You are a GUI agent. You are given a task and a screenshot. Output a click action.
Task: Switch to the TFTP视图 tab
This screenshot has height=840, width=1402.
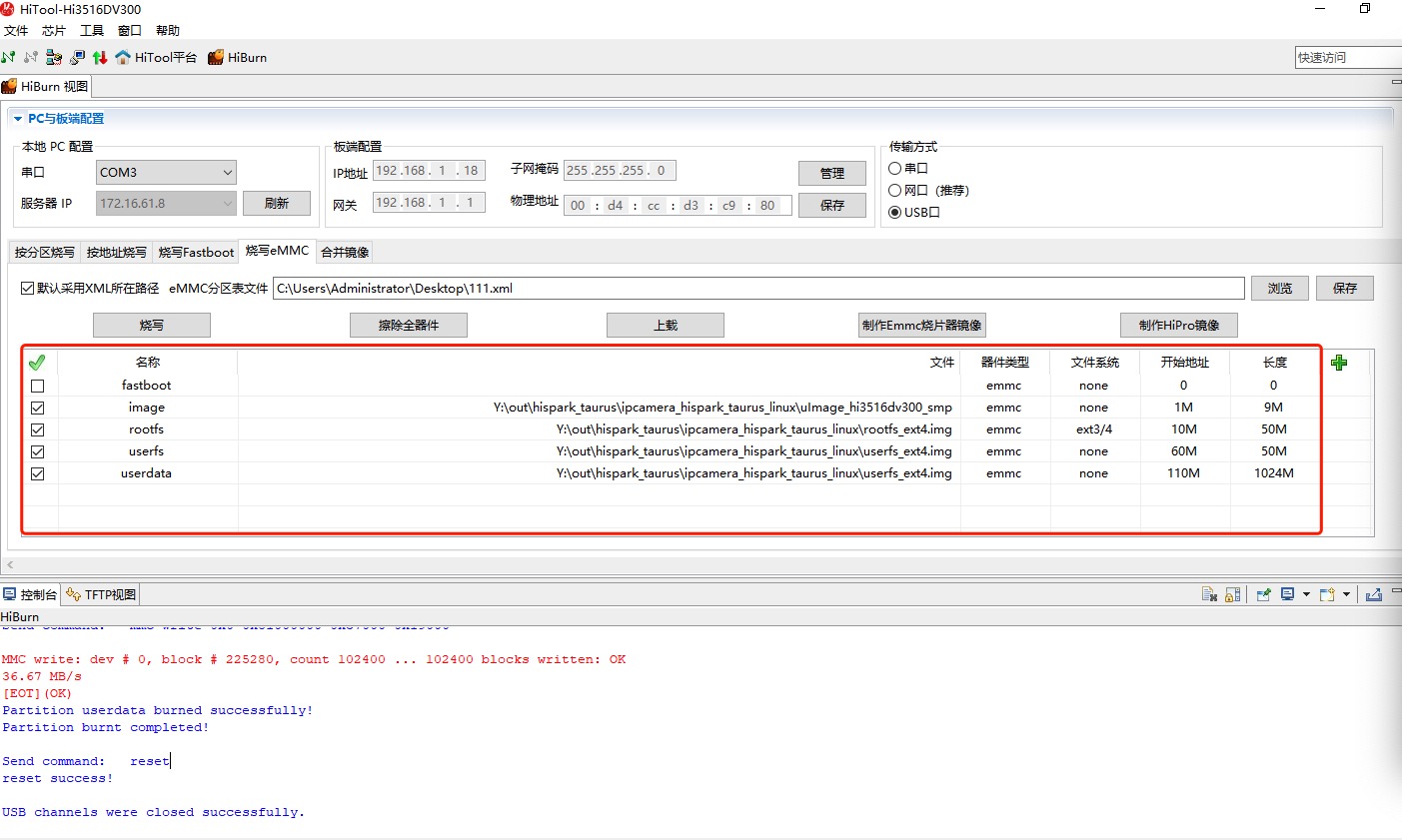[x=101, y=594]
